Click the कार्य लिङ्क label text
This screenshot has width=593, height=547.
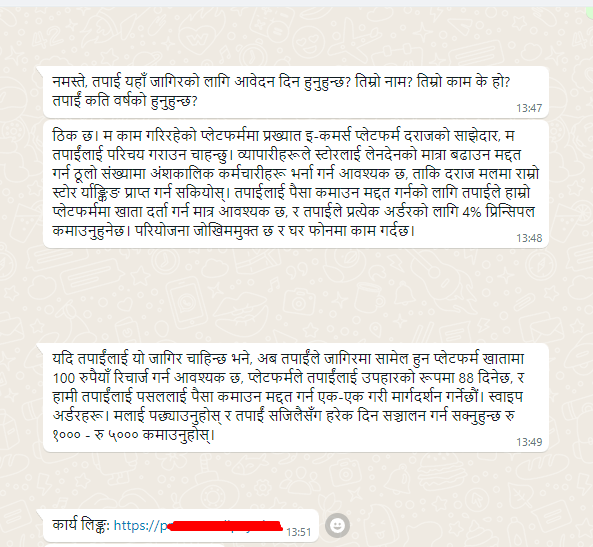click(81, 525)
